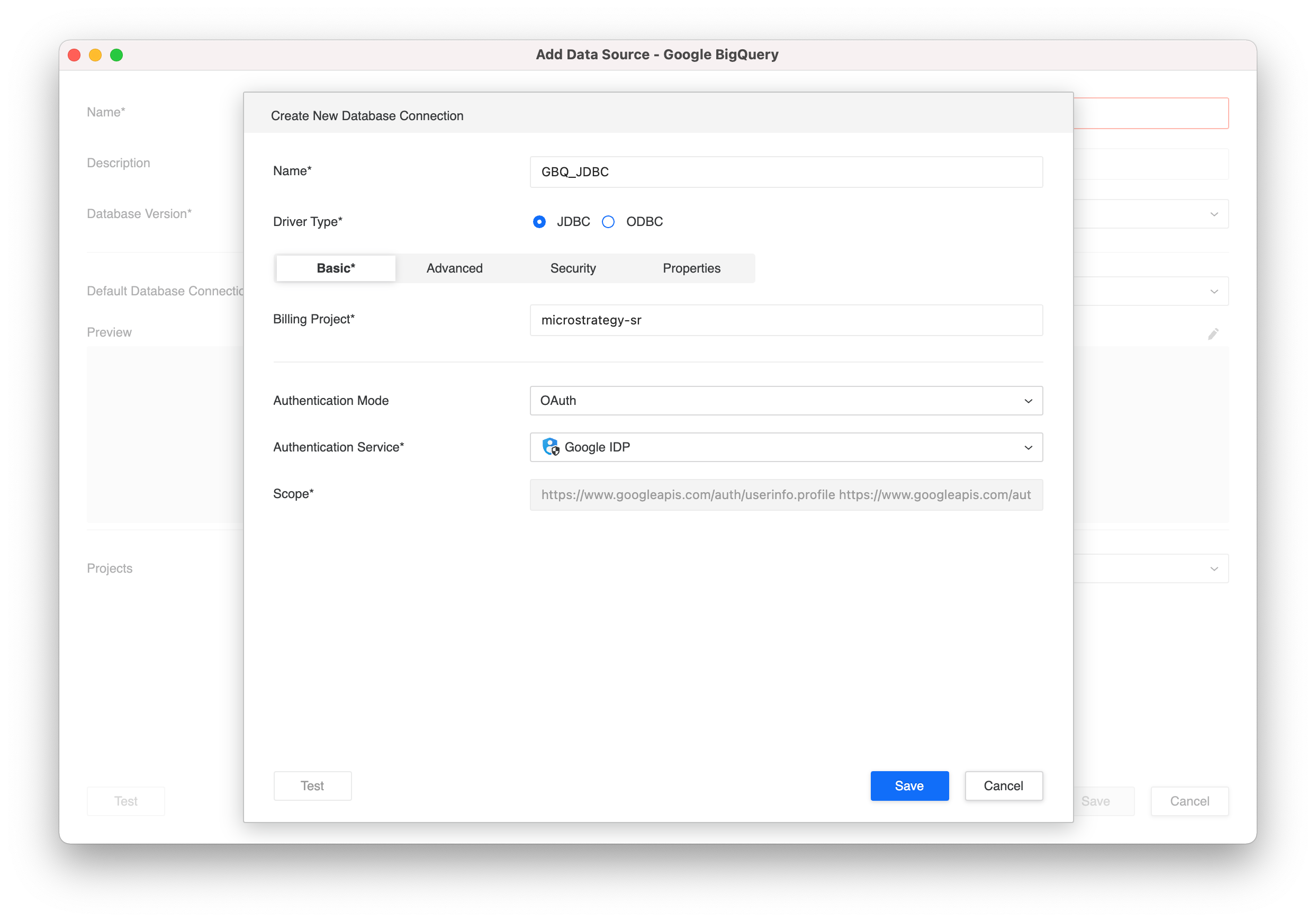Screen dimensions: 1316x922
Task: Select the ODBC driver type radio button
Action: (x=608, y=222)
